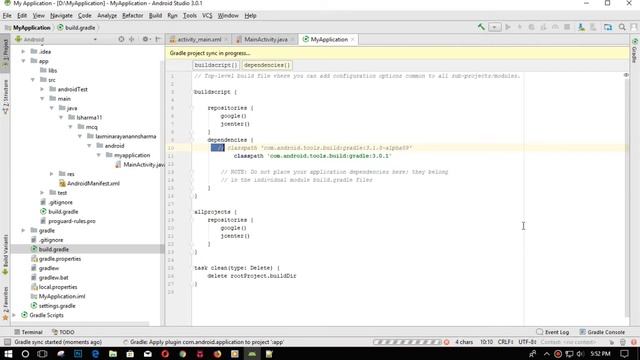Click the Gradle sync progress bar
Viewport: 640px width, 360px height.
click(407, 342)
